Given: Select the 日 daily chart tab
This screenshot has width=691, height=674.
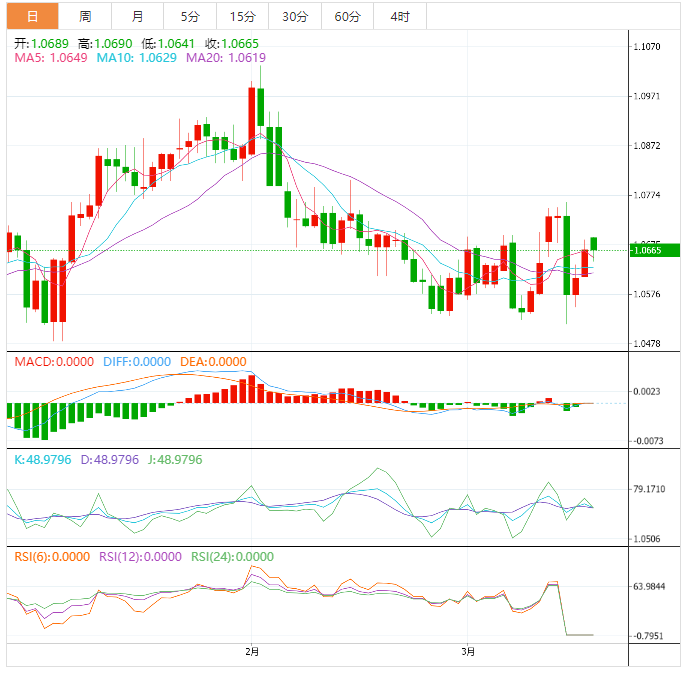Looking at the screenshot, I should pos(33,16).
